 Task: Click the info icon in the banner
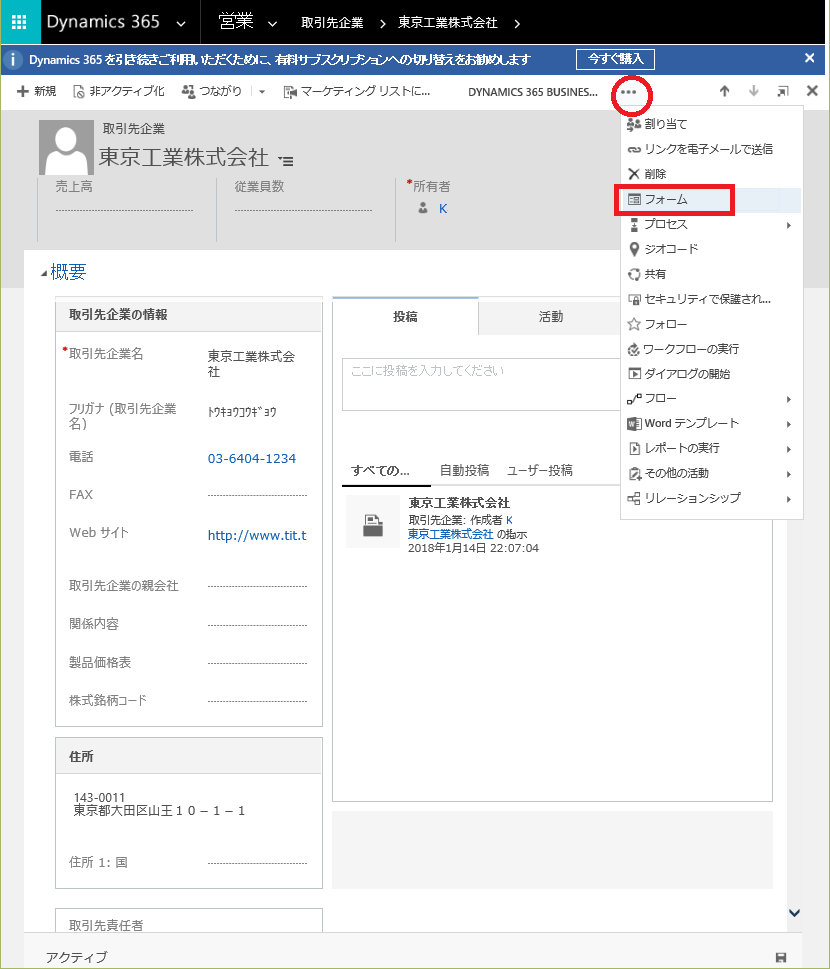pyautogui.click(x=12, y=60)
